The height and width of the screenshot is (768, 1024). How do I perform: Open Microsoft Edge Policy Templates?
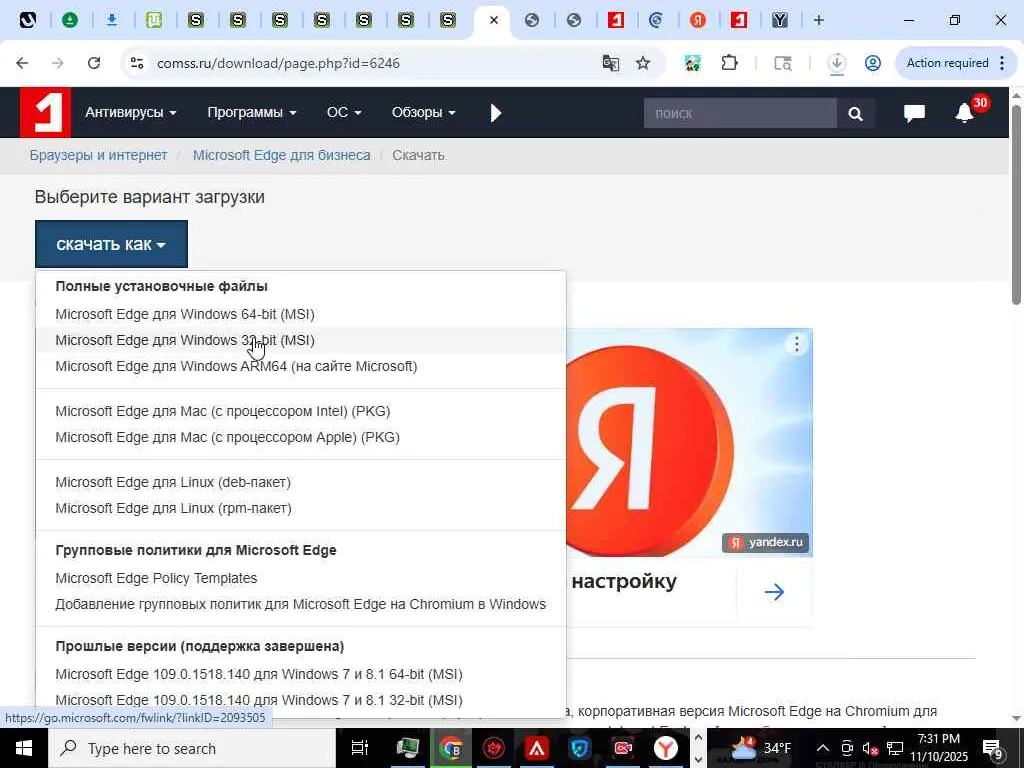(x=156, y=579)
